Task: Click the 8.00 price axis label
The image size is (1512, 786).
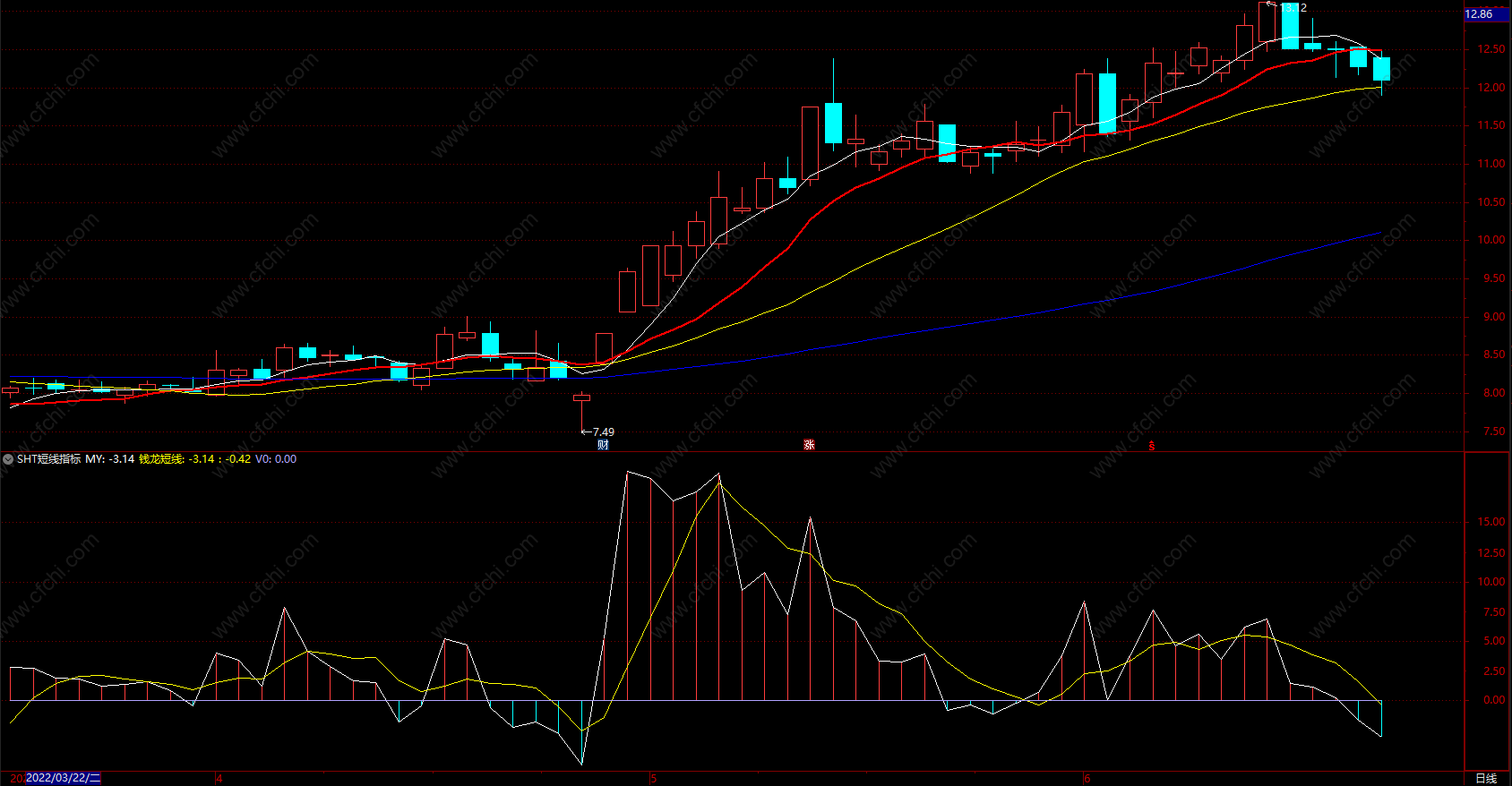Action: click(x=1494, y=393)
